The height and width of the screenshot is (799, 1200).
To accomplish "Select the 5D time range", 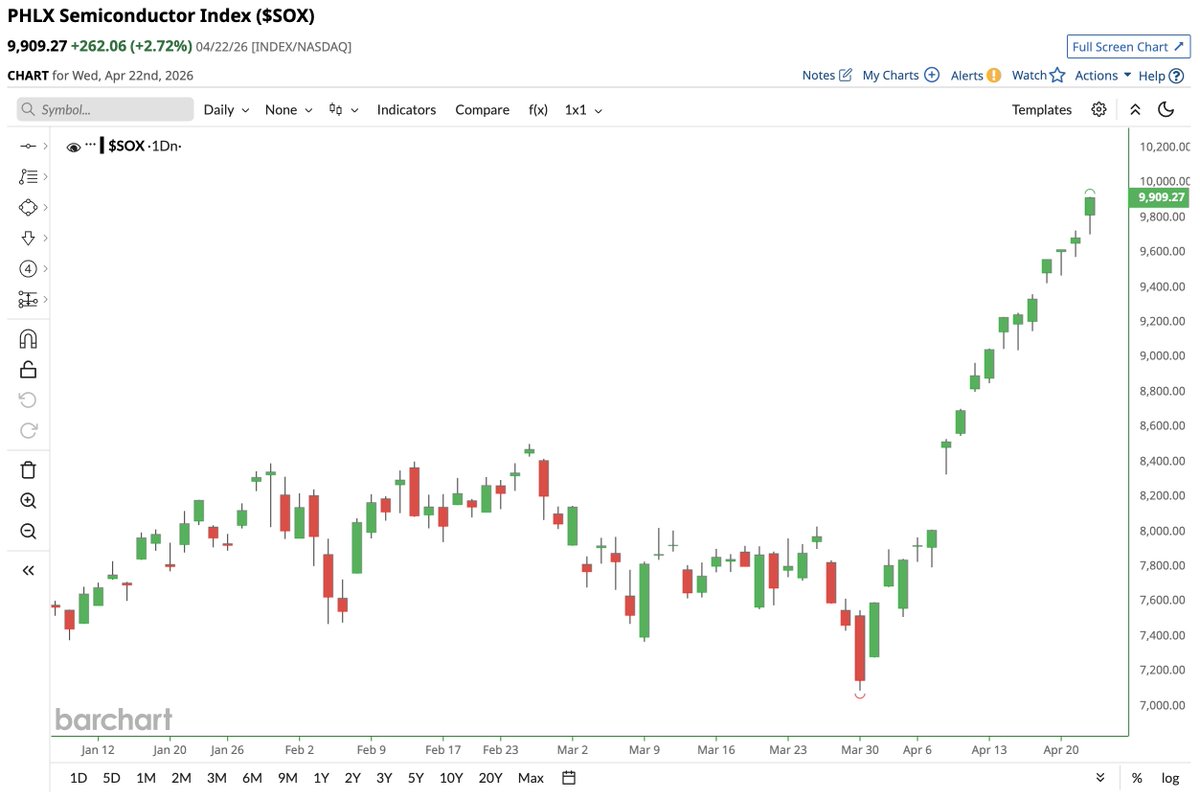I will point(111,777).
